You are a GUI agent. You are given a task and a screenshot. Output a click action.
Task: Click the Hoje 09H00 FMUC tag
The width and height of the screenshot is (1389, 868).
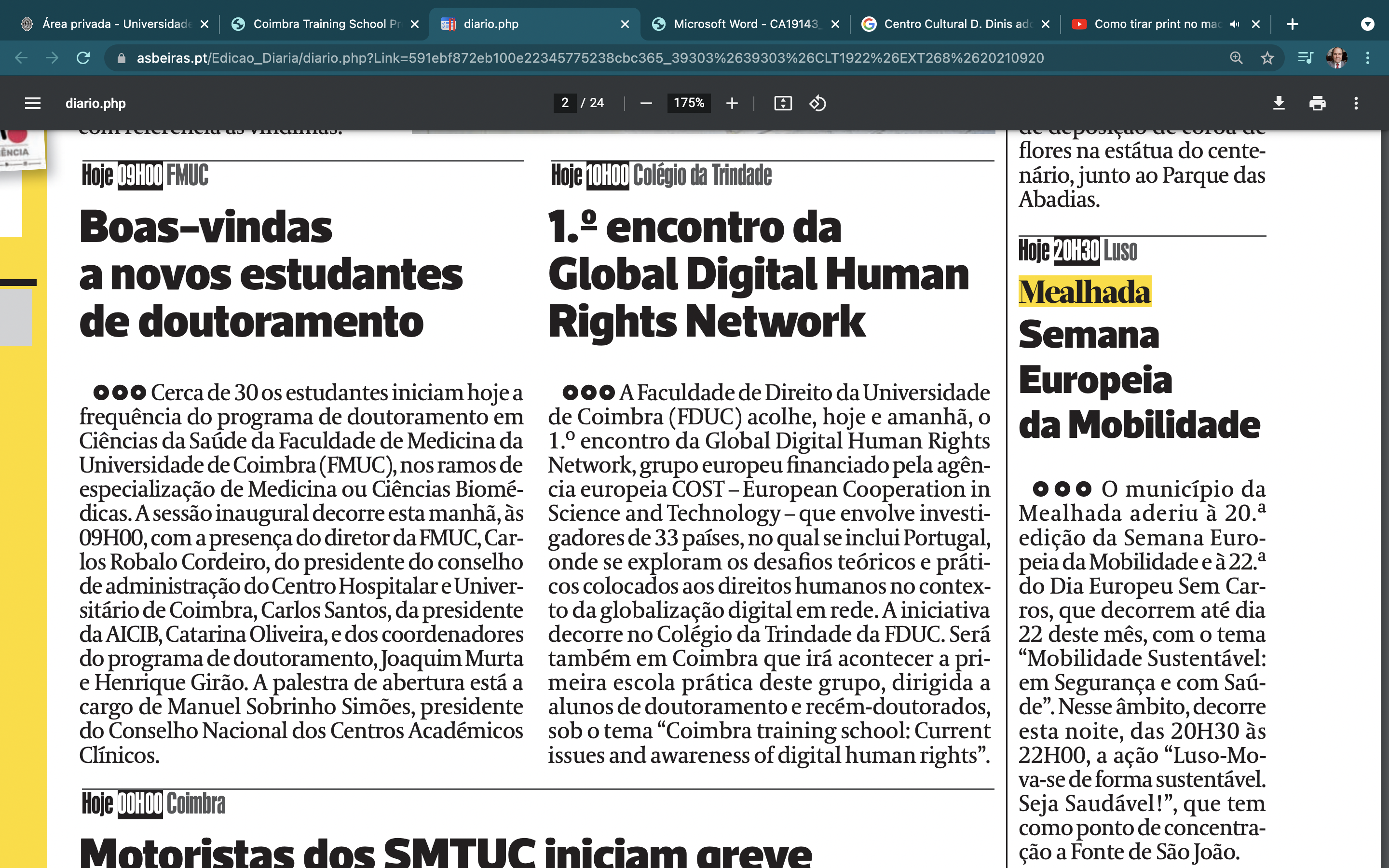[145, 176]
